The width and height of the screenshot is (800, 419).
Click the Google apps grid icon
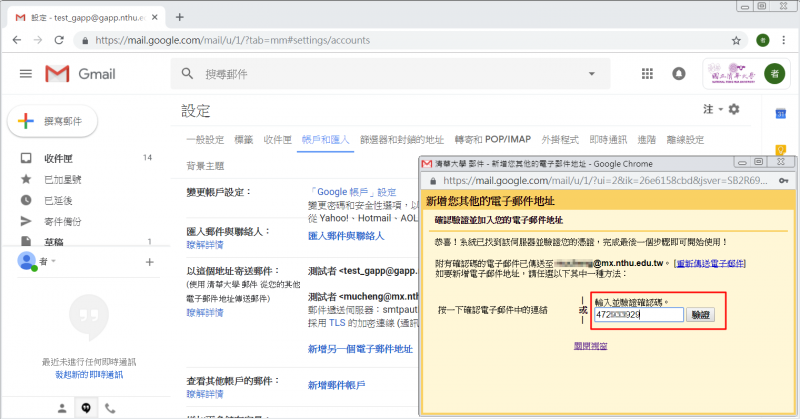point(647,74)
